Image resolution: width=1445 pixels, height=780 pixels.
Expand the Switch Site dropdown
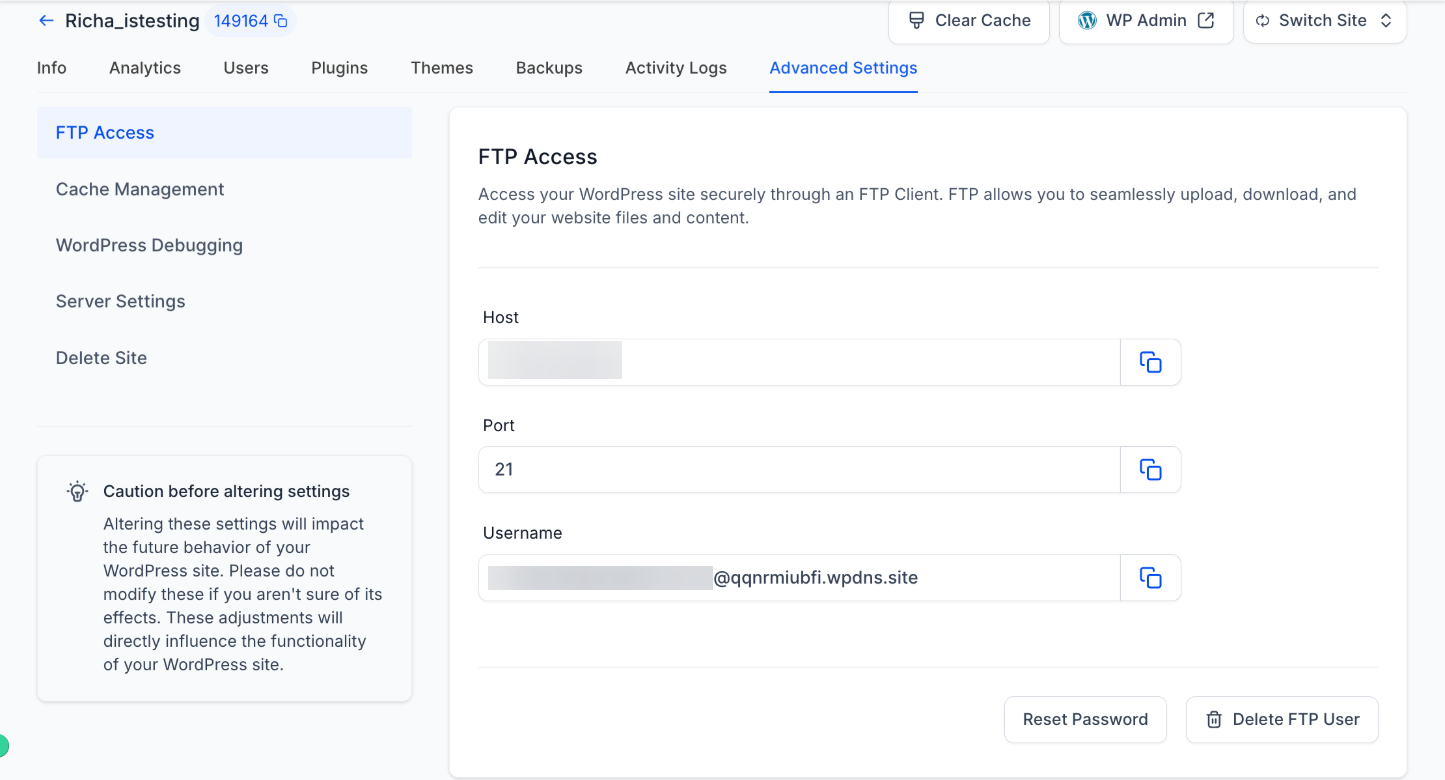[1324, 21]
